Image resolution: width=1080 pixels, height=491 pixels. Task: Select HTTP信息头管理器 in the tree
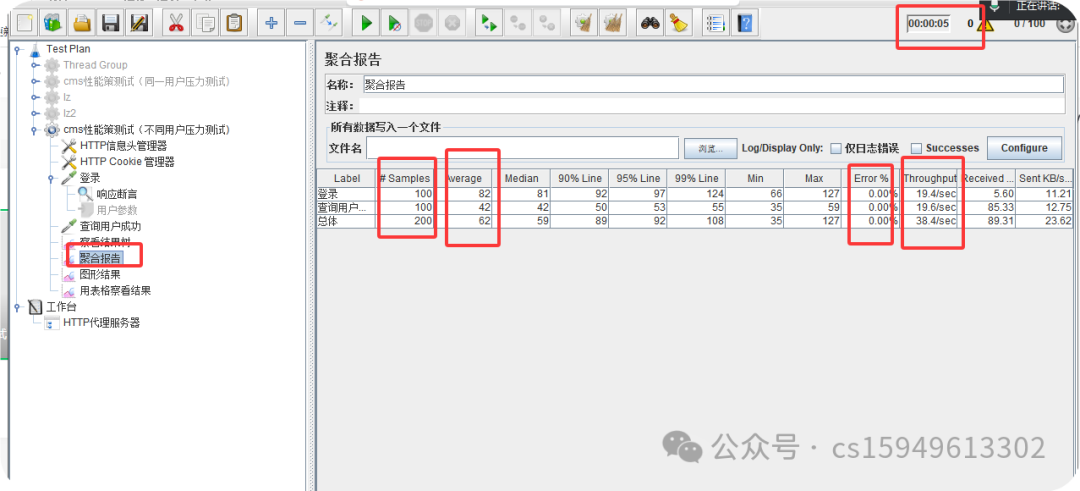[x=123, y=146]
